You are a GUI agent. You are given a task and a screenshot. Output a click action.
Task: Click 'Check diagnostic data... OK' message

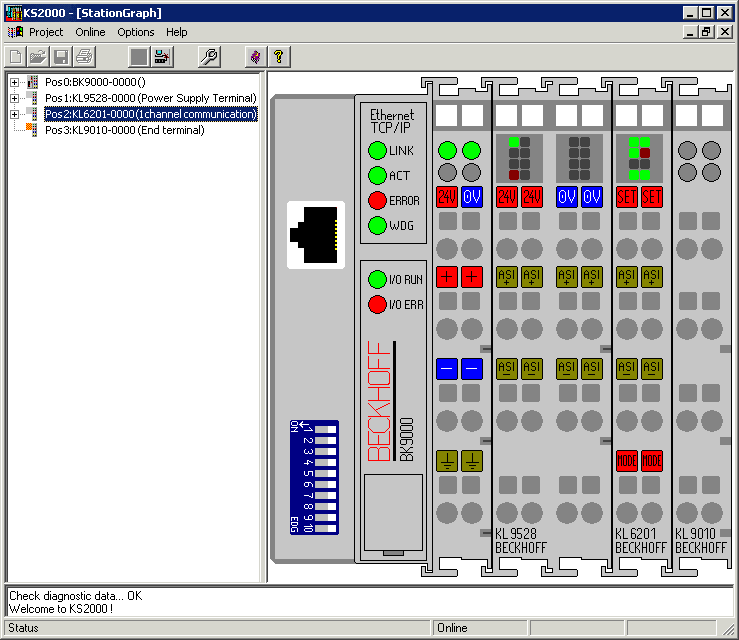[x=75, y=596]
